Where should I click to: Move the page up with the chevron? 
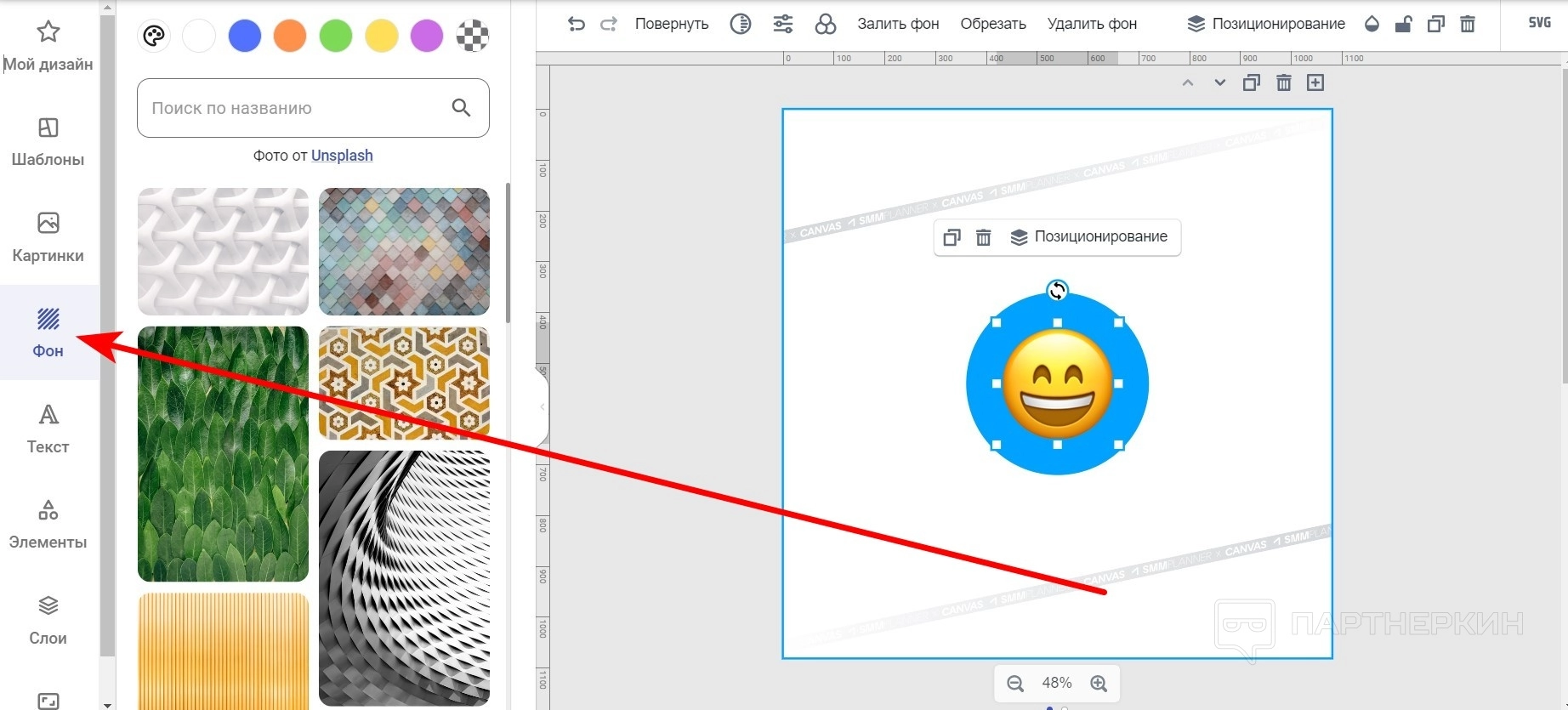point(1188,82)
